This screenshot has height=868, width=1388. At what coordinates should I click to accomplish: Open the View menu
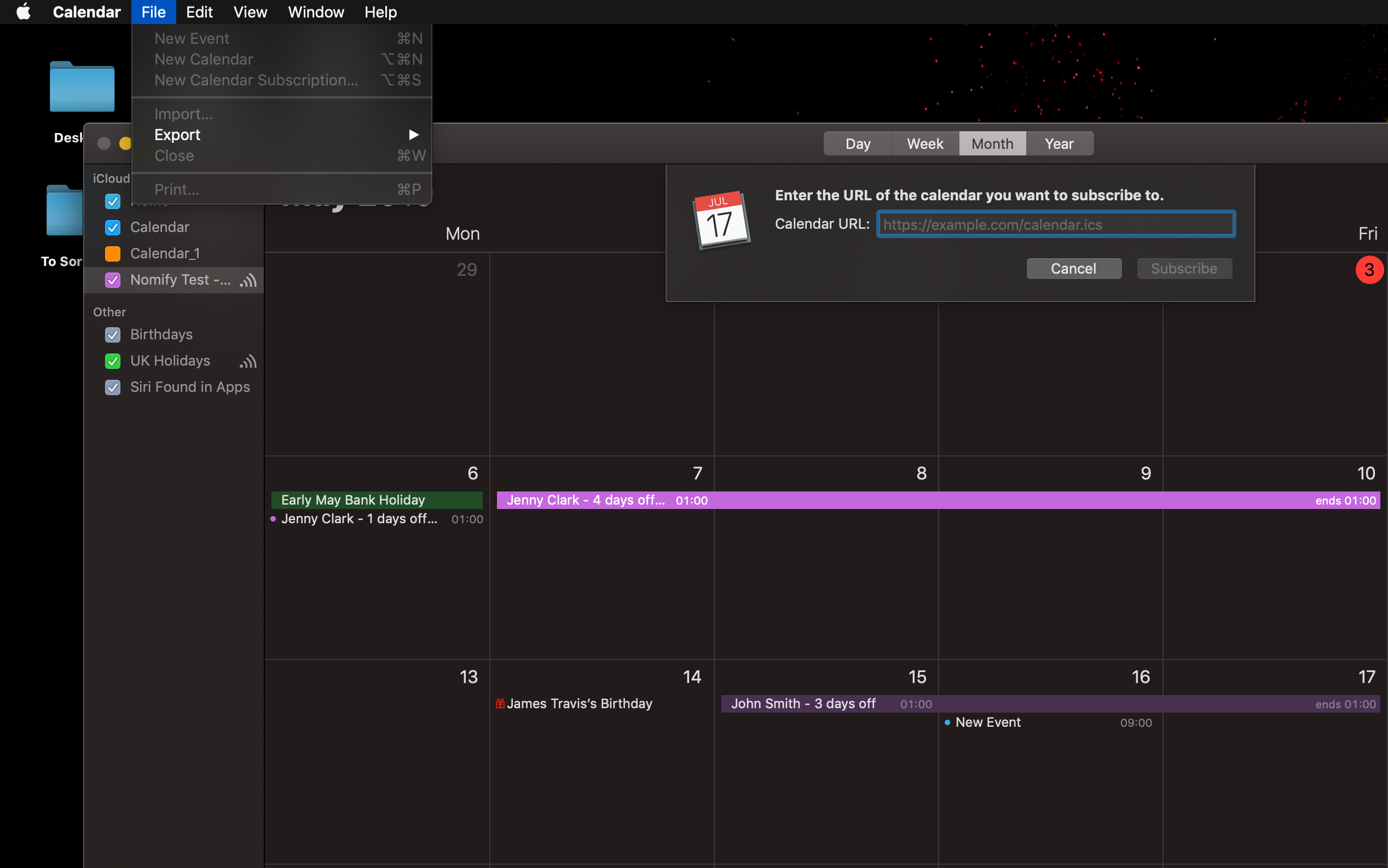tap(250, 11)
